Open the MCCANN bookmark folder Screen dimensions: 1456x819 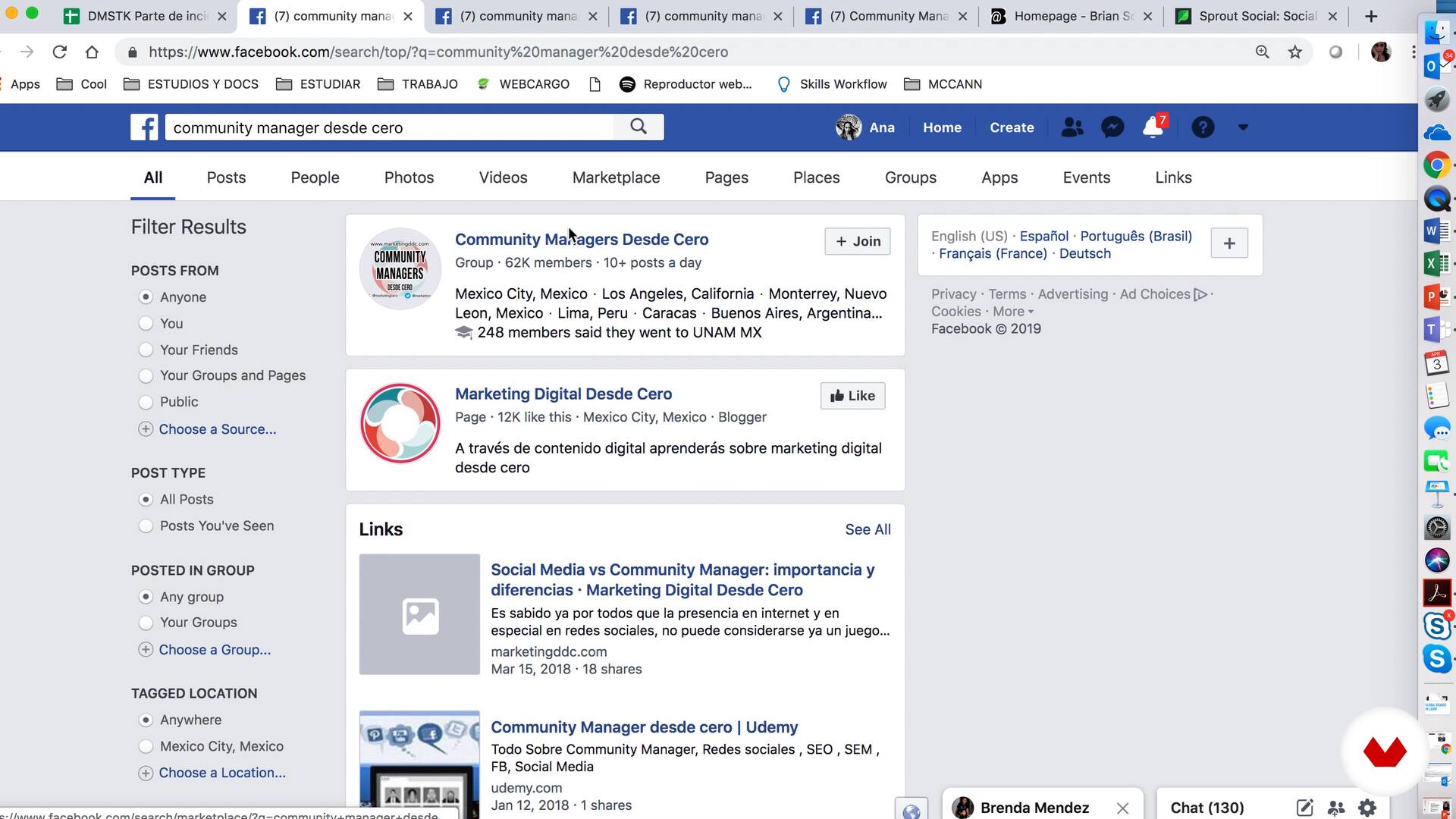[x=943, y=84]
